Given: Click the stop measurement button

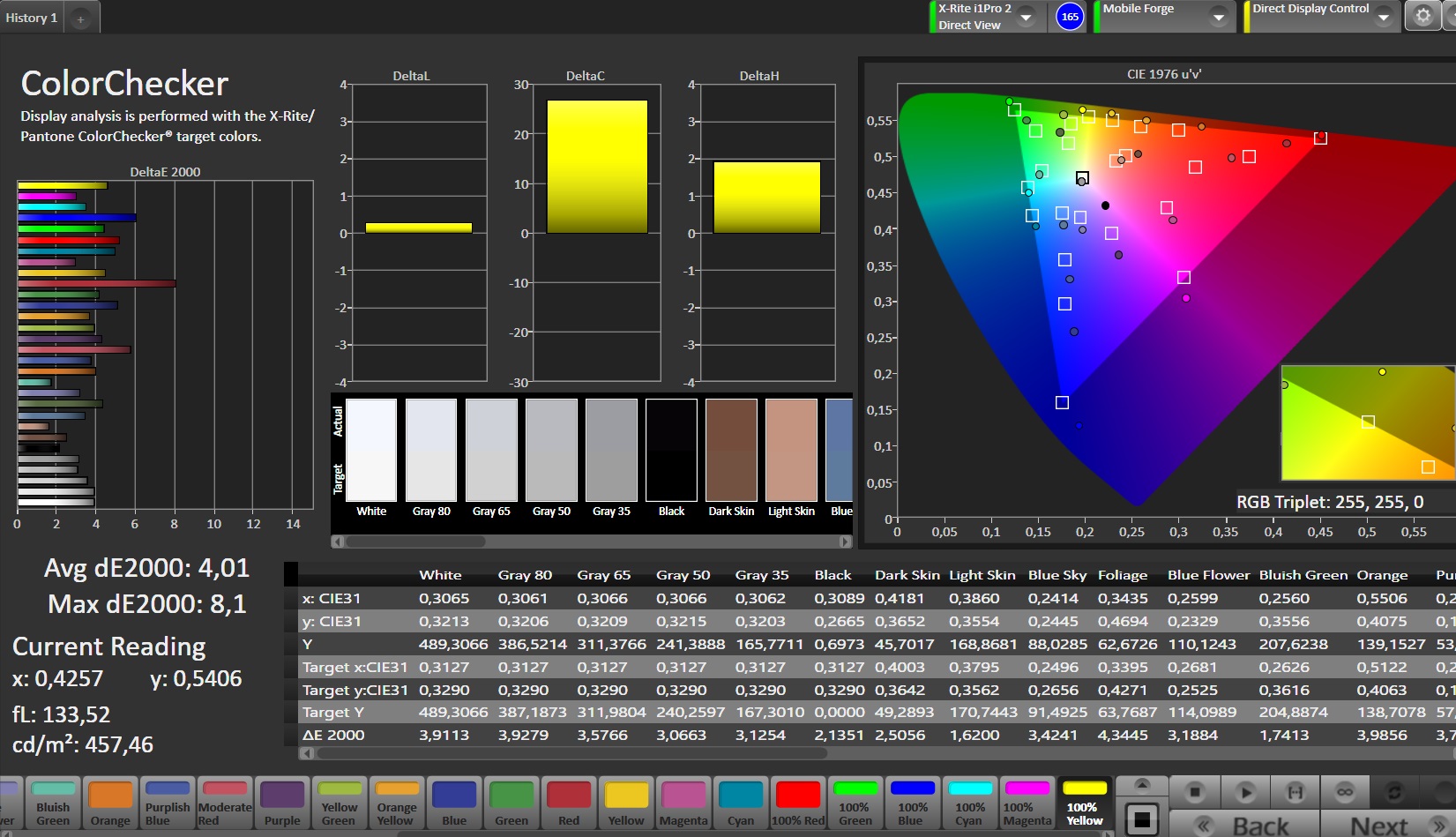Looking at the screenshot, I should click(1194, 792).
